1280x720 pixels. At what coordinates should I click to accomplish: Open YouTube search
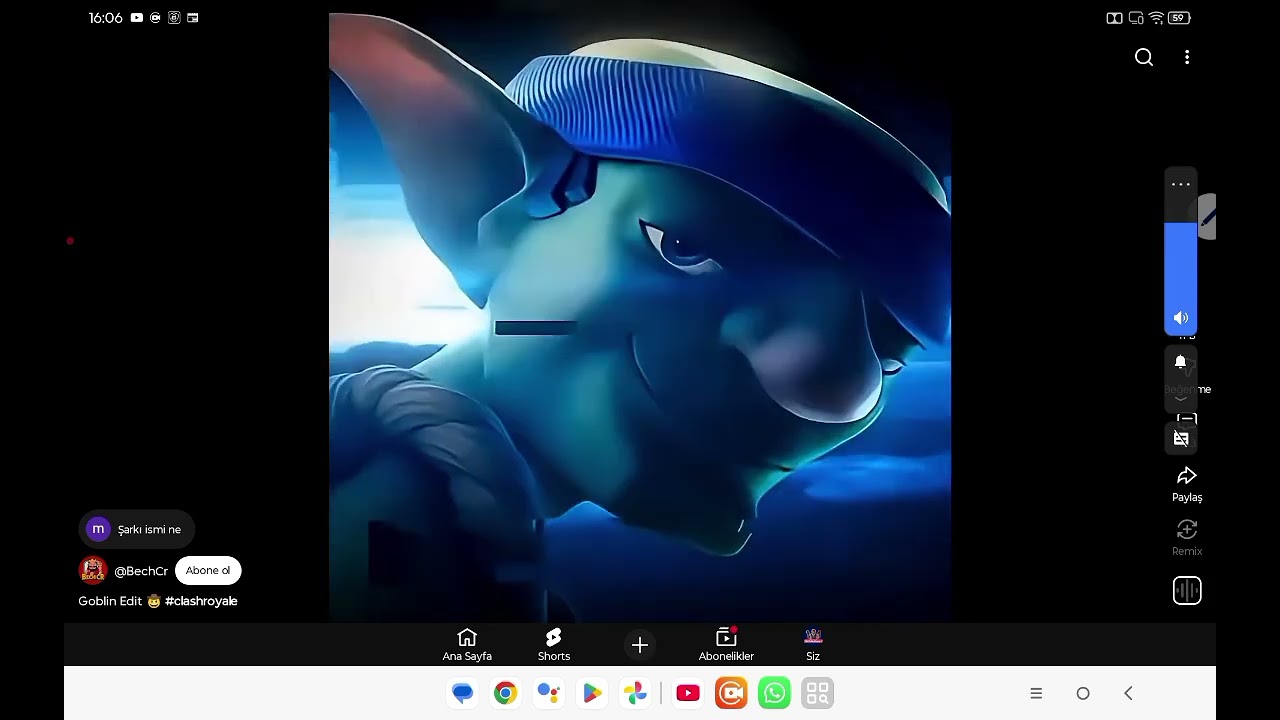click(1144, 57)
